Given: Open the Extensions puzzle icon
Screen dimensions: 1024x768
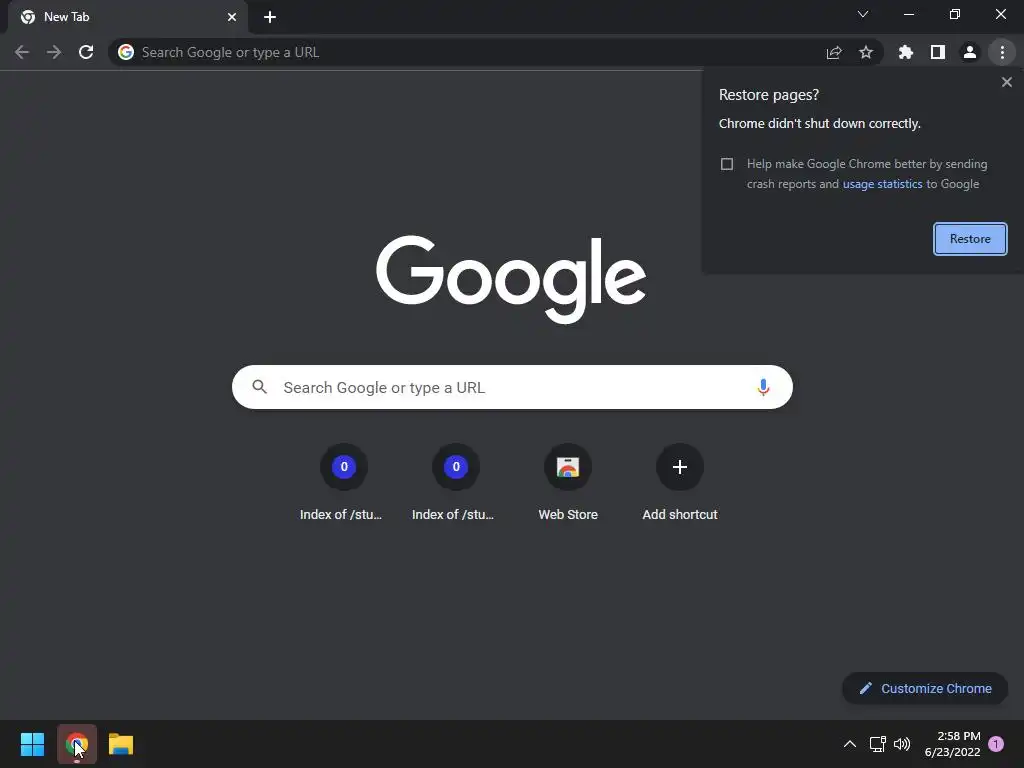Looking at the screenshot, I should tap(906, 52).
